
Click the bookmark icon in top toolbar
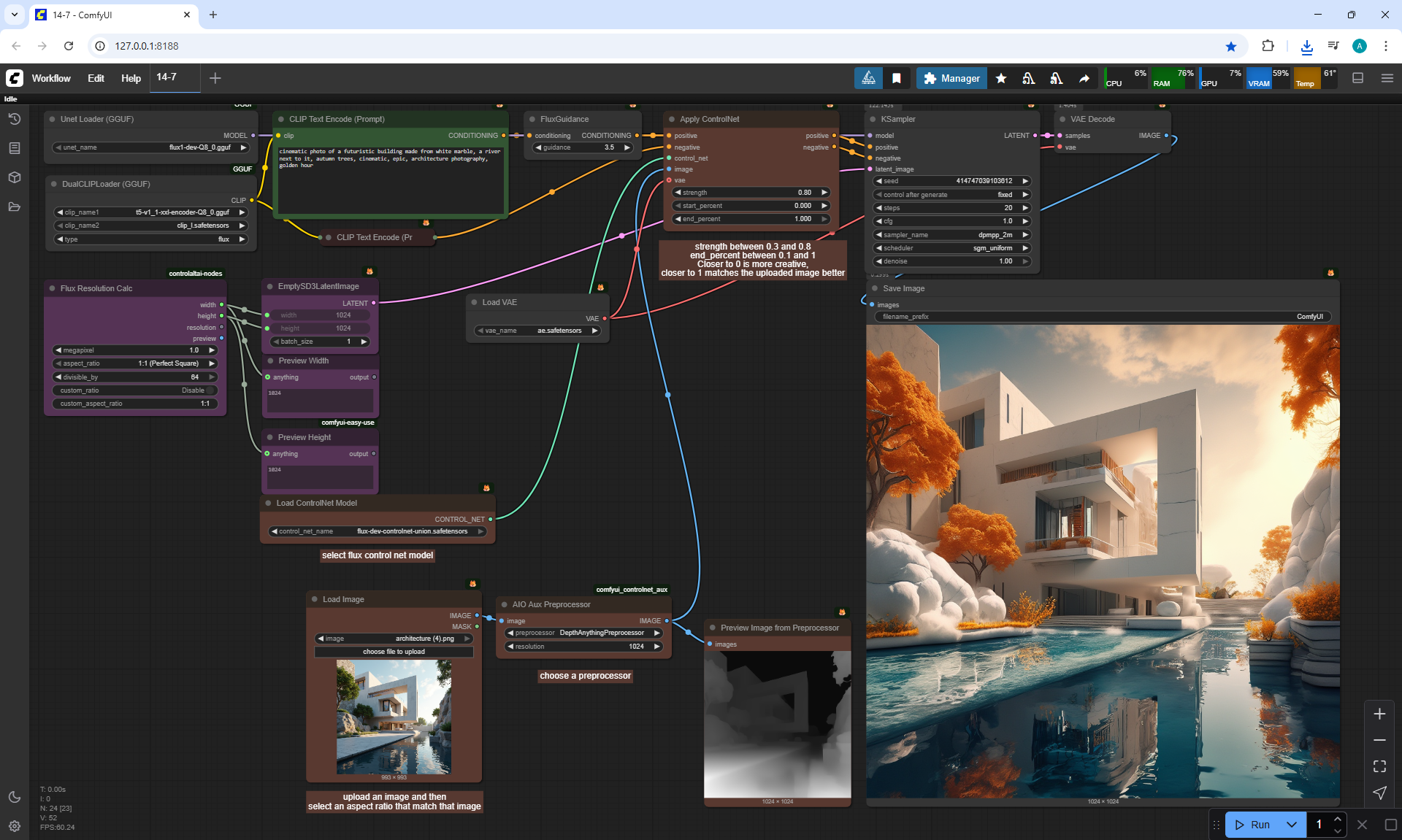click(x=896, y=78)
